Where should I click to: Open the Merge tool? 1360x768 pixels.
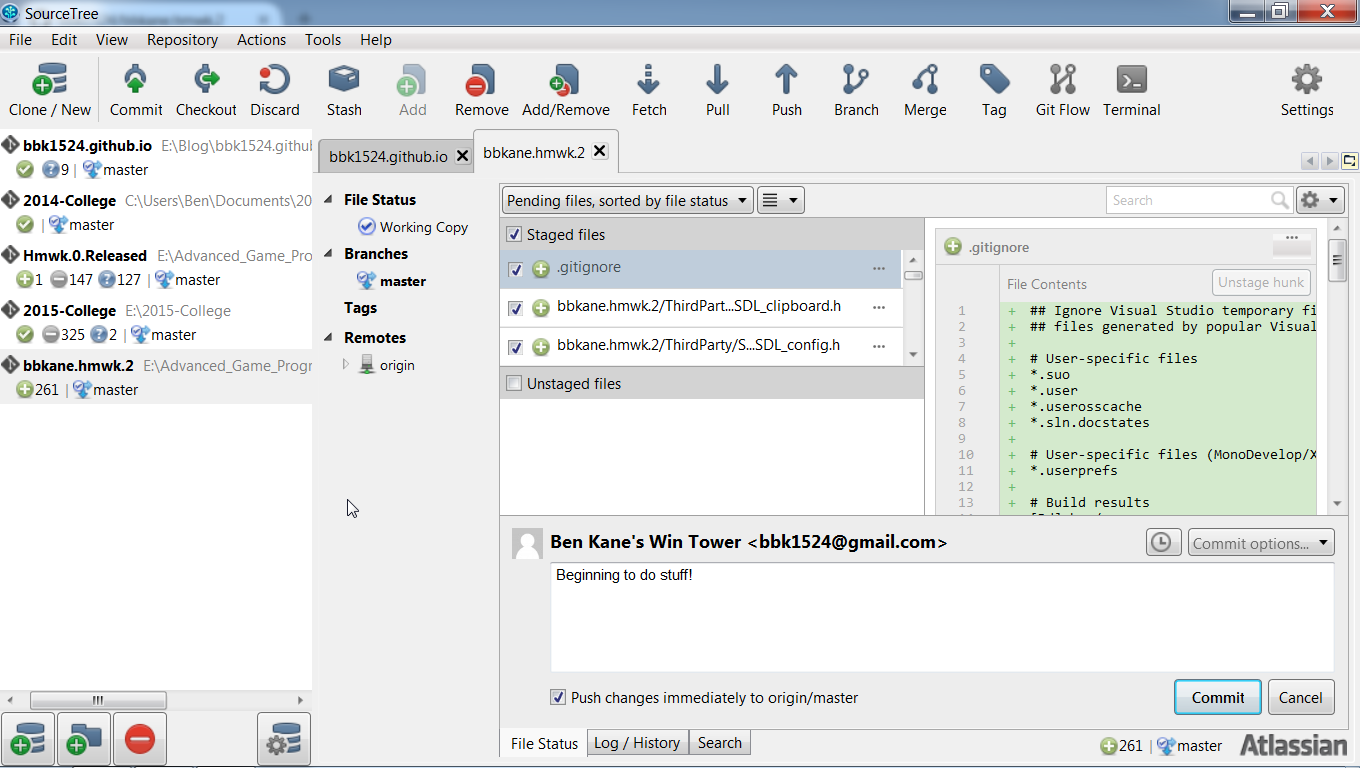(x=925, y=91)
